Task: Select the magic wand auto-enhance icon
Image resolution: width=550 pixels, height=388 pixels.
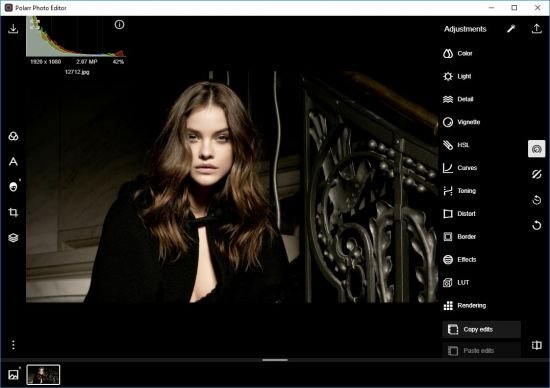Action: pos(511,29)
